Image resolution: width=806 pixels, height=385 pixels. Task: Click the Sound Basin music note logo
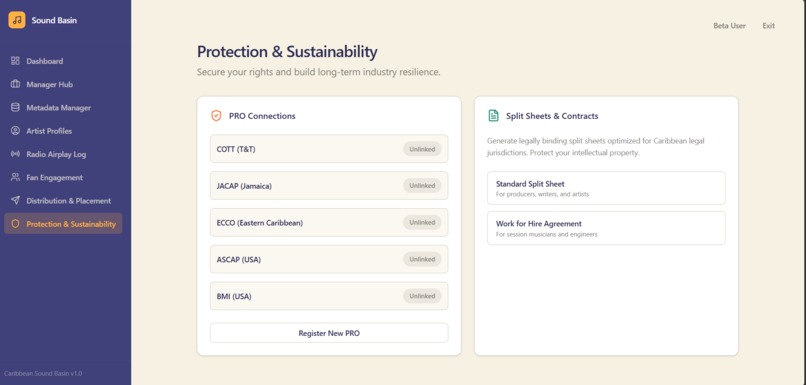16,20
